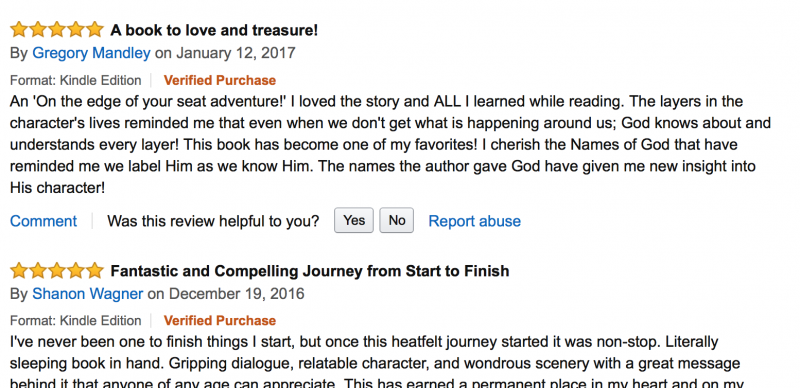Click the second star of Gregory Mandley's rating
This screenshot has width=800, height=388.
[x=38, y=30]
